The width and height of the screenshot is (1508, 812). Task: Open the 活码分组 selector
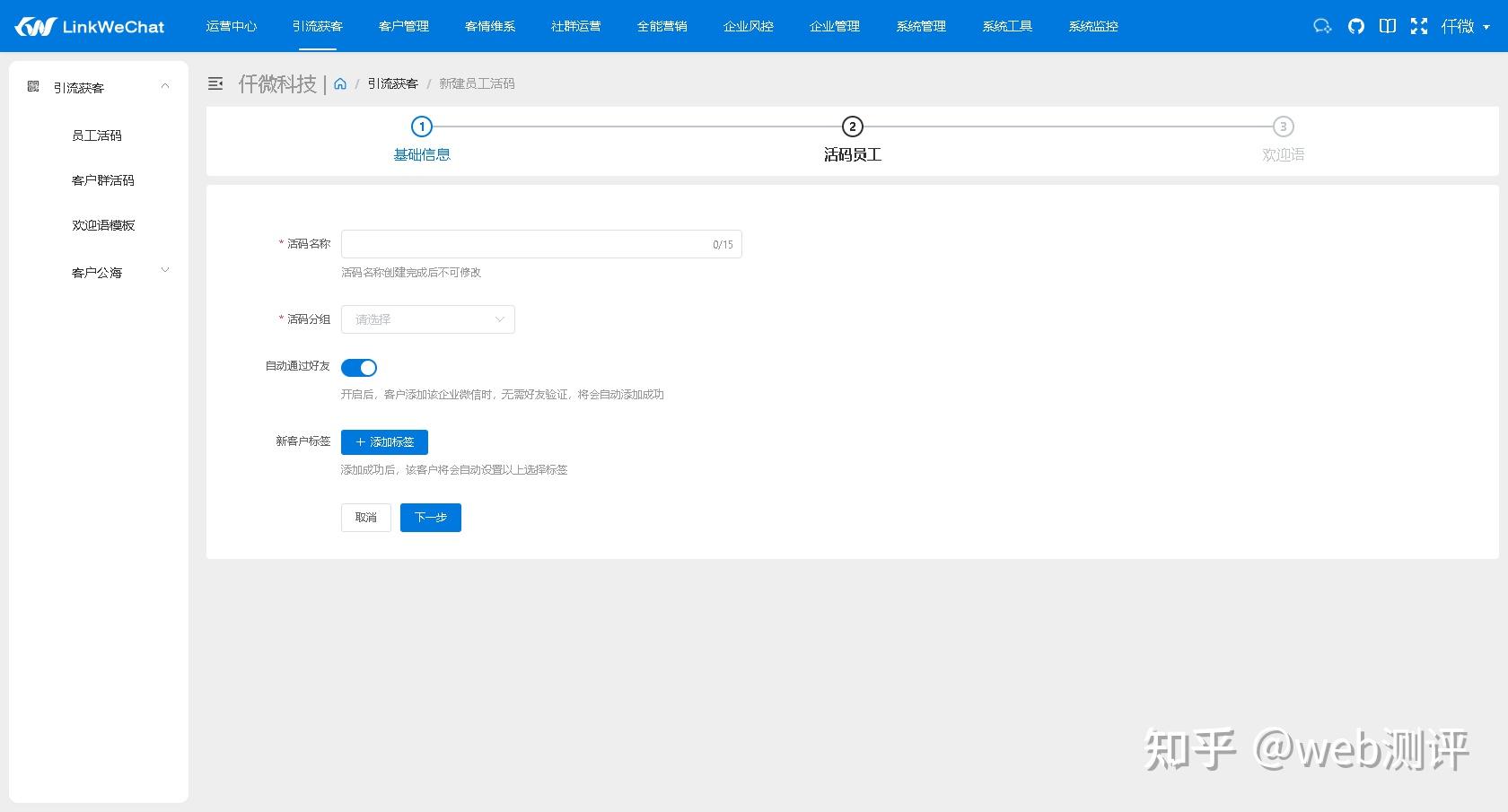[x=427, y=319]
